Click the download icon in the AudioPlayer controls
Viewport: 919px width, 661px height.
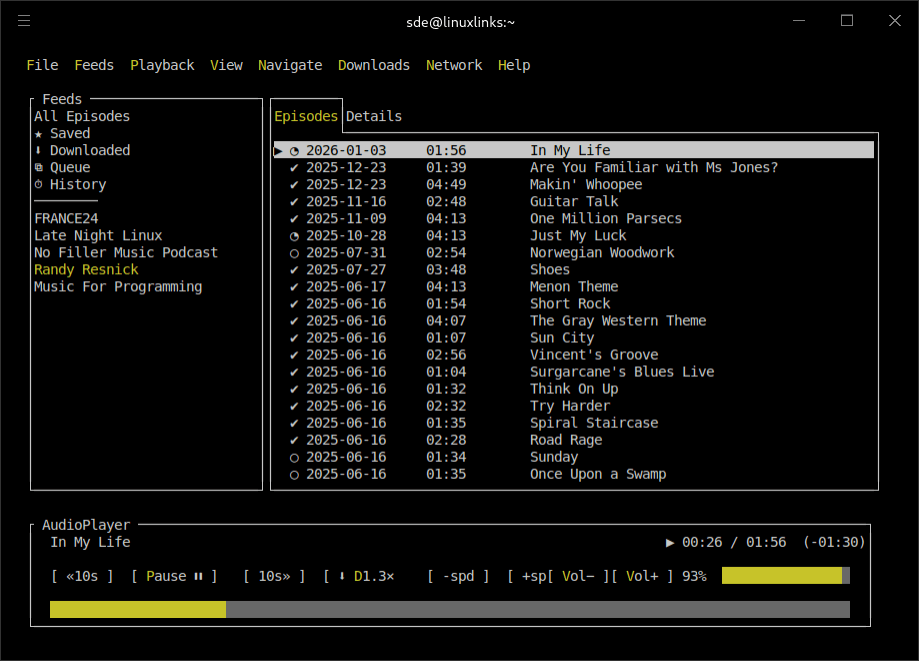(x=342, y=576)
